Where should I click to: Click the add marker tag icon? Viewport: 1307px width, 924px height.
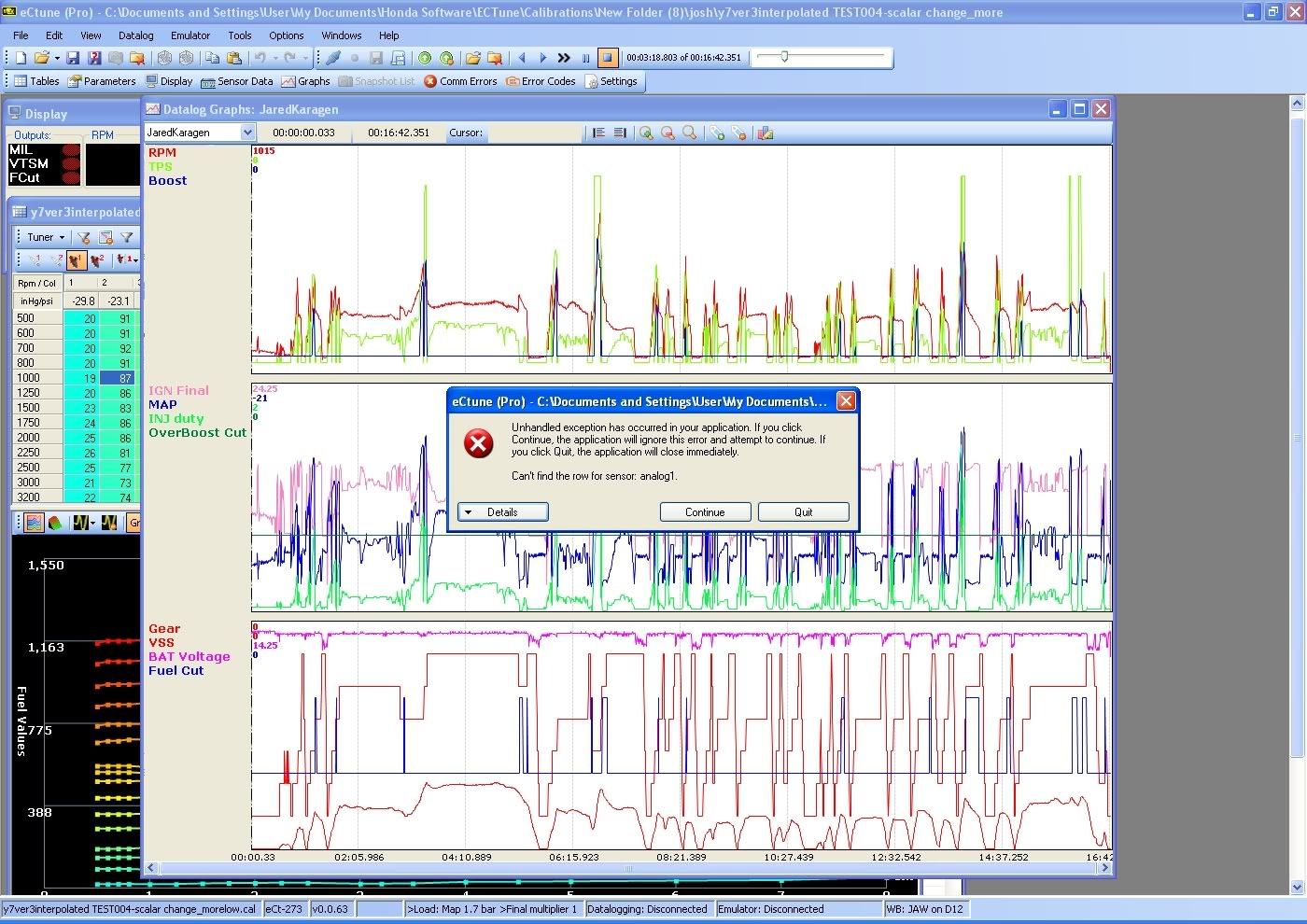(x=717, y=133)
